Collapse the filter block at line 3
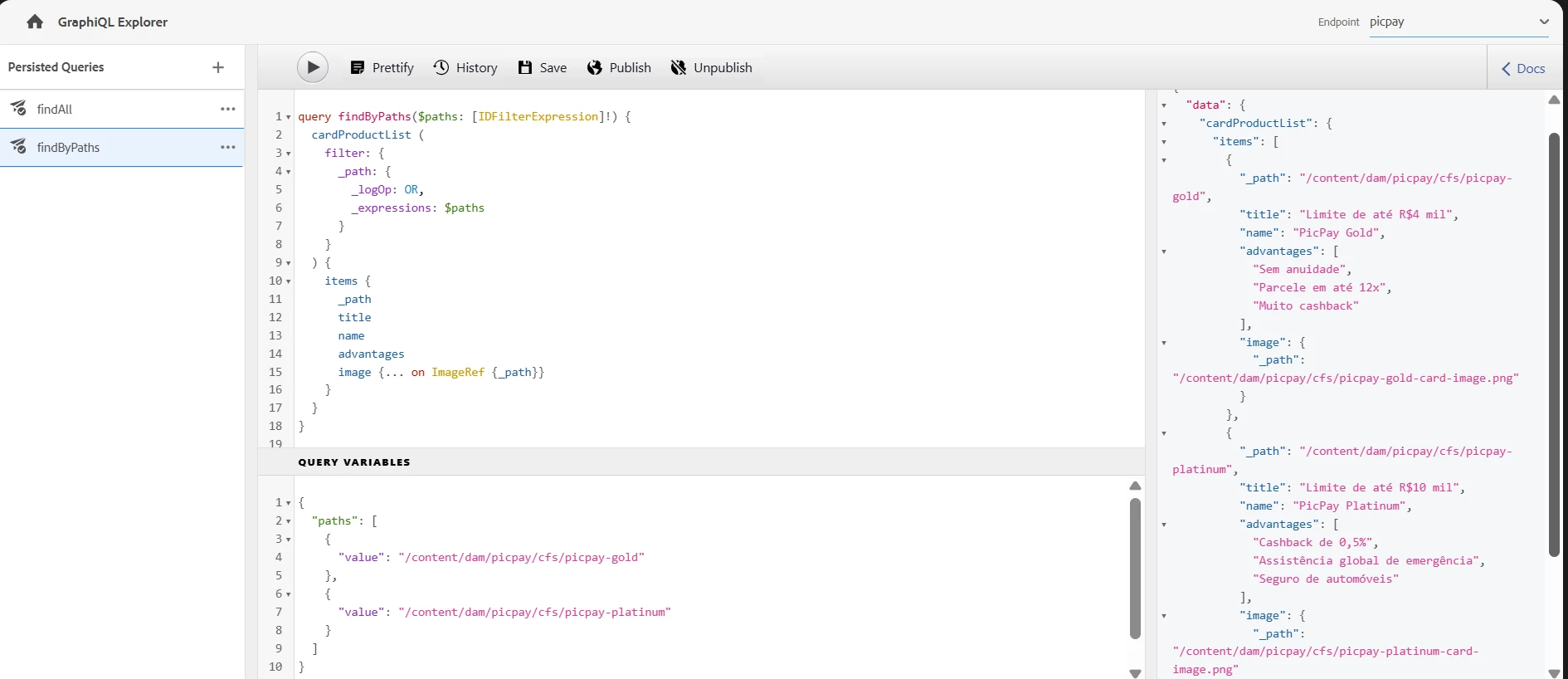Viewport: 1568px width, 679px height. [289, 154]
